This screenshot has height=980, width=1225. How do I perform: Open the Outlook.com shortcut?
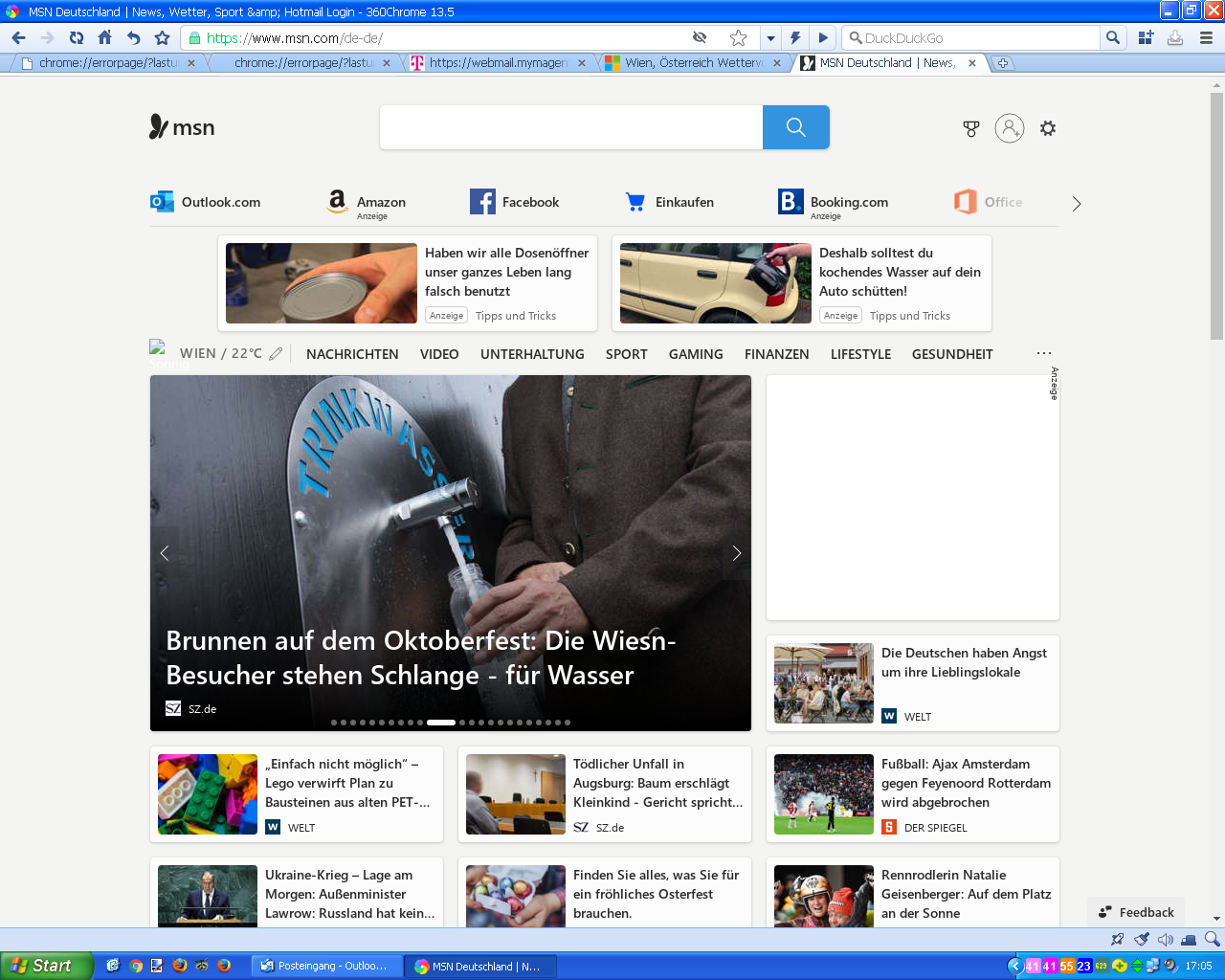206,202
